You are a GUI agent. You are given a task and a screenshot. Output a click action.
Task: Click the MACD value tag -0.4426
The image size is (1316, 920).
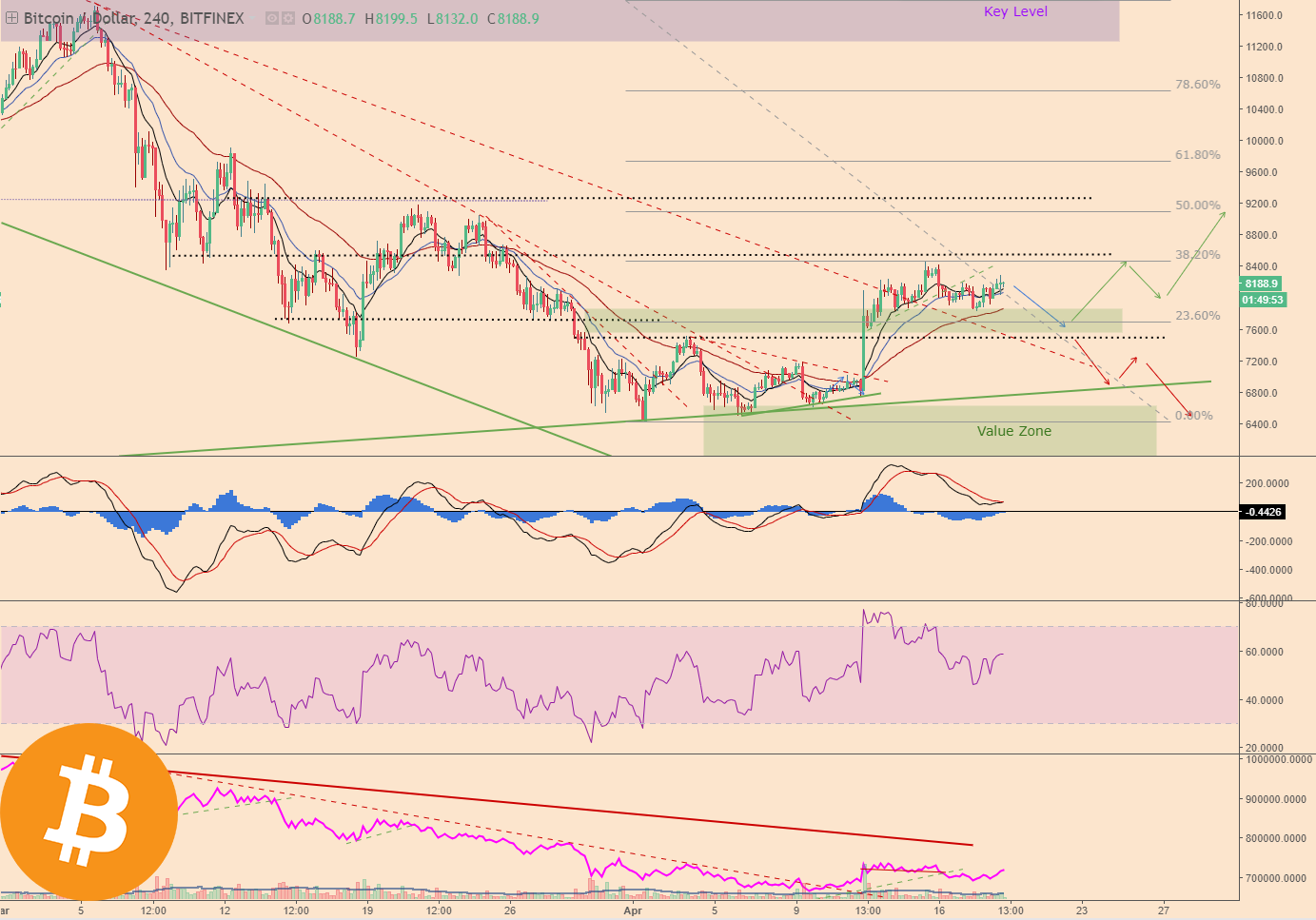coord(1263,512)
